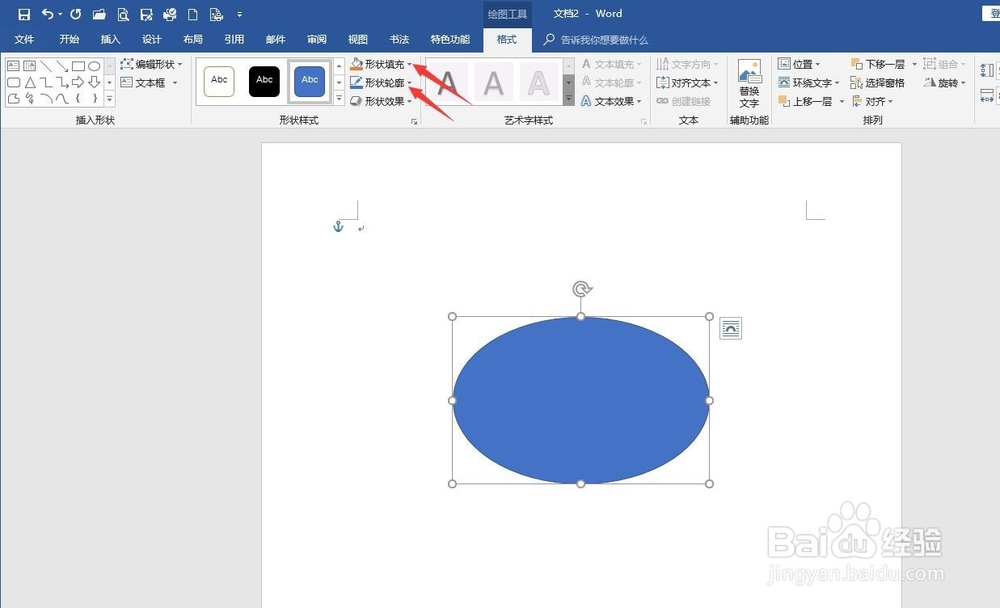This screenshot has width=1000, height=608.
Task: Switch to the 审阅 tab
Action: point(317,40)
